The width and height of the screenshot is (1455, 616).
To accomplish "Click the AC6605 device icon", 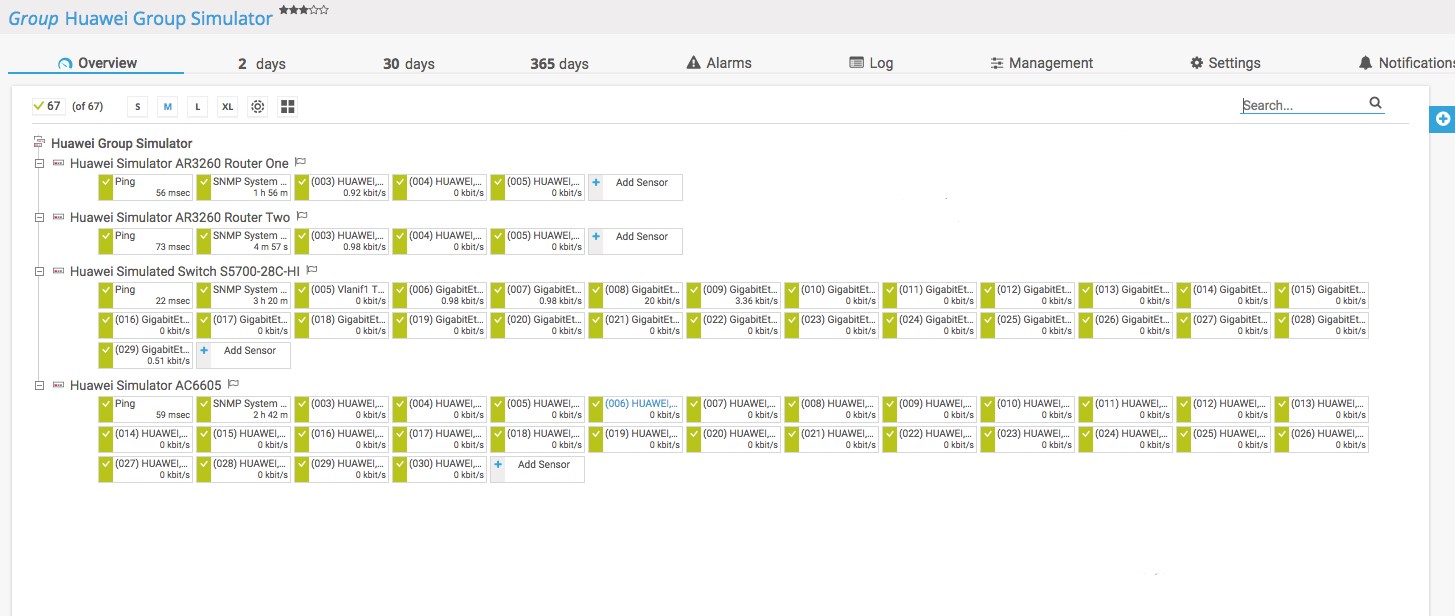I will click(58, 385).
